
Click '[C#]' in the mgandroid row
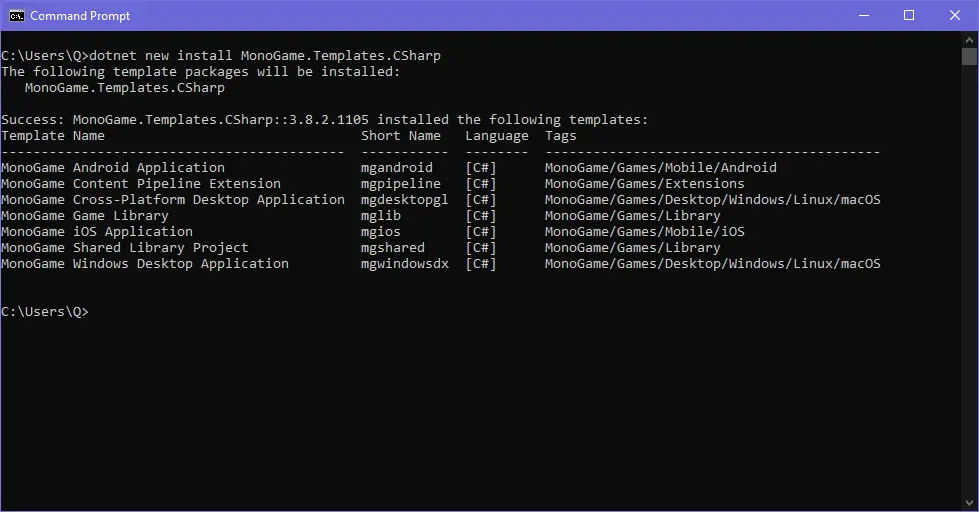click(481, 168)
